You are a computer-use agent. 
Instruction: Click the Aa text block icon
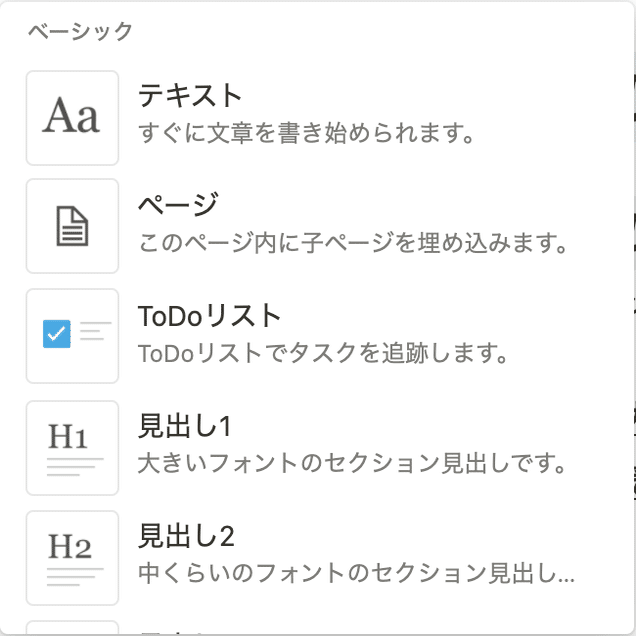pyautogui.click(x=72, y=118)
